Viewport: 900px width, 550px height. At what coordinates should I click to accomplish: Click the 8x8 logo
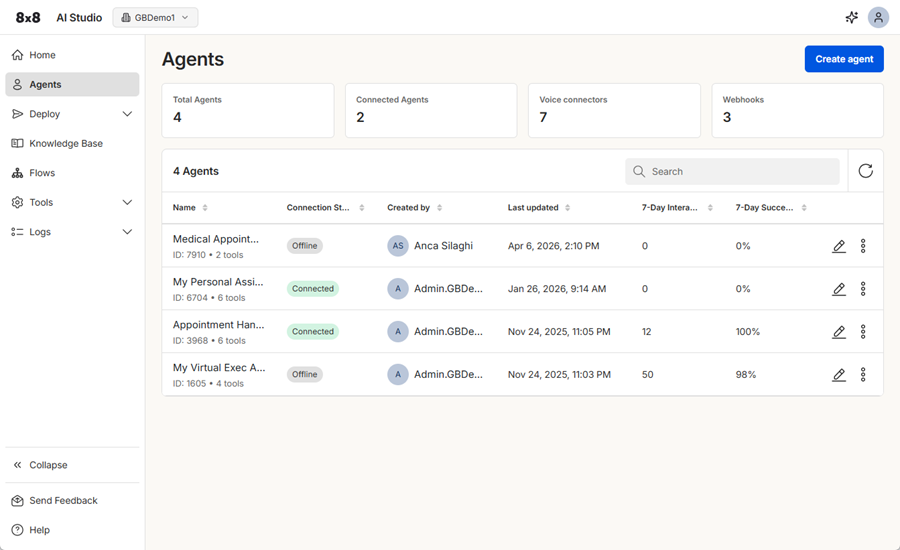coord(28,18)
